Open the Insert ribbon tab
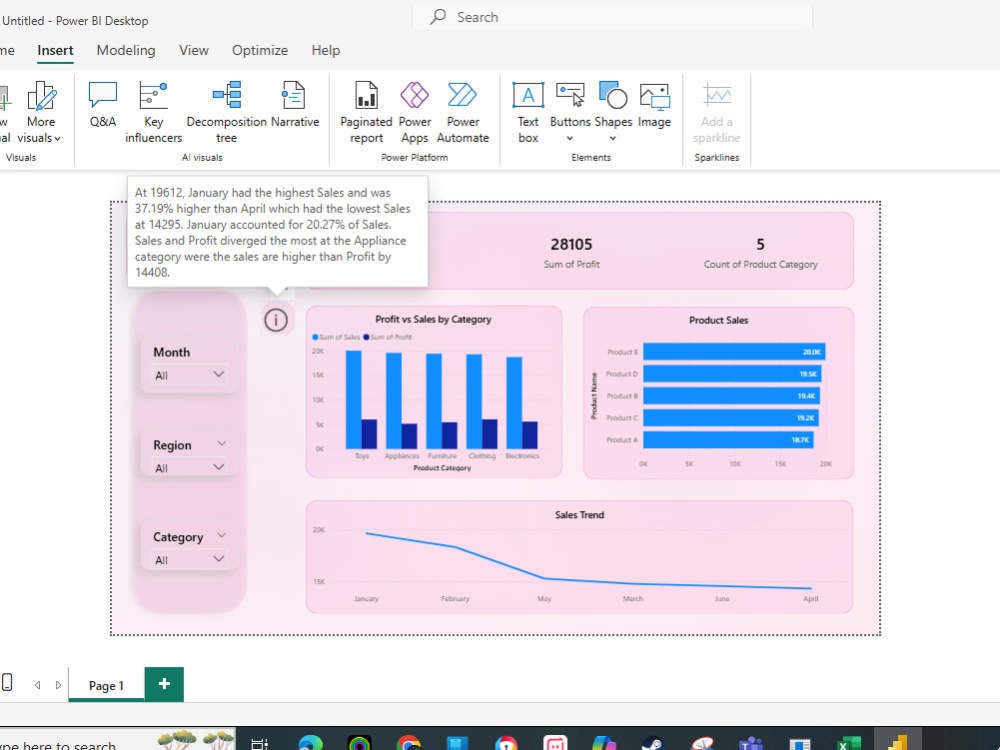This screenshot has width=1000, height=750. pos(55,50)
